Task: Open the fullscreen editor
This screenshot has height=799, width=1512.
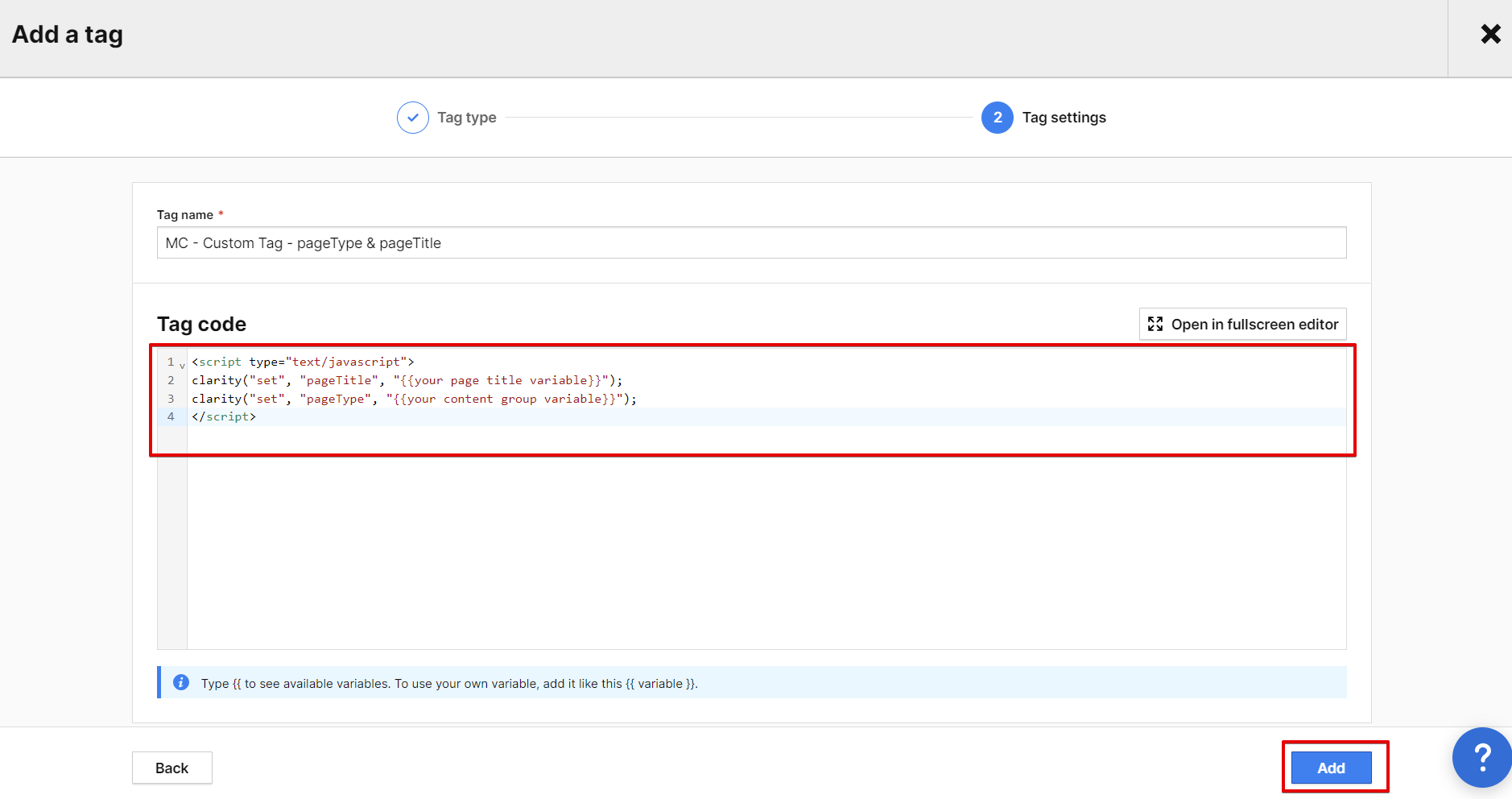Action: coord(1242,324)
